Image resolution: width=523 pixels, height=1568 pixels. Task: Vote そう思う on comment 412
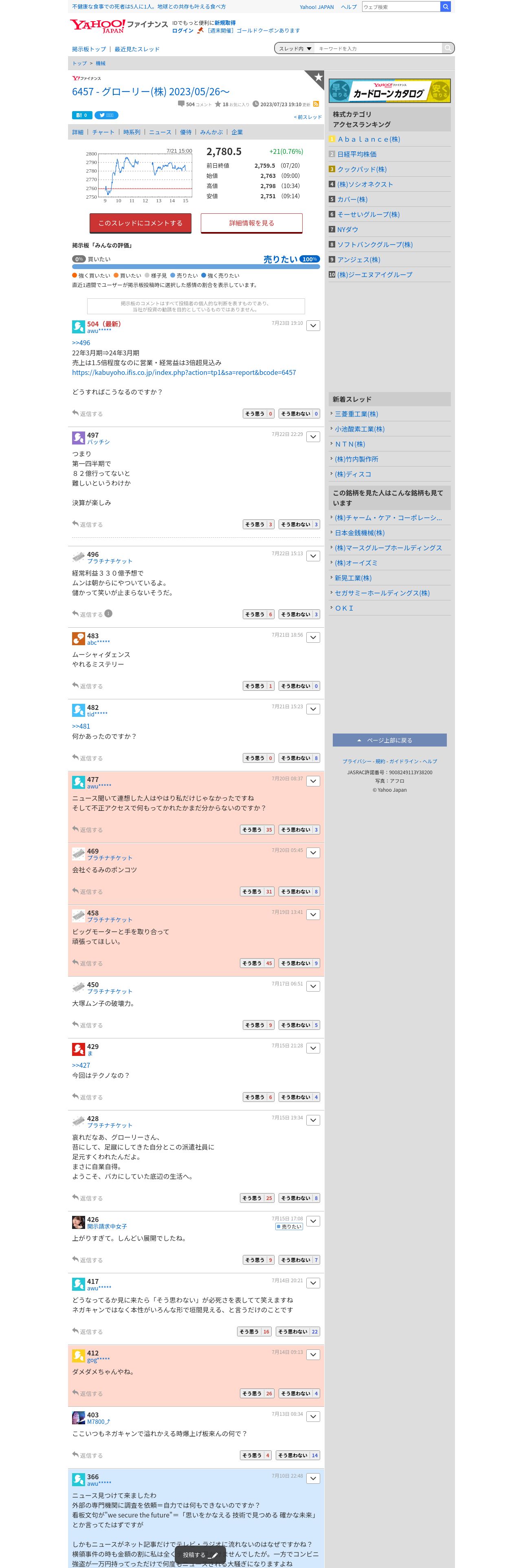tap(257, 1393)
